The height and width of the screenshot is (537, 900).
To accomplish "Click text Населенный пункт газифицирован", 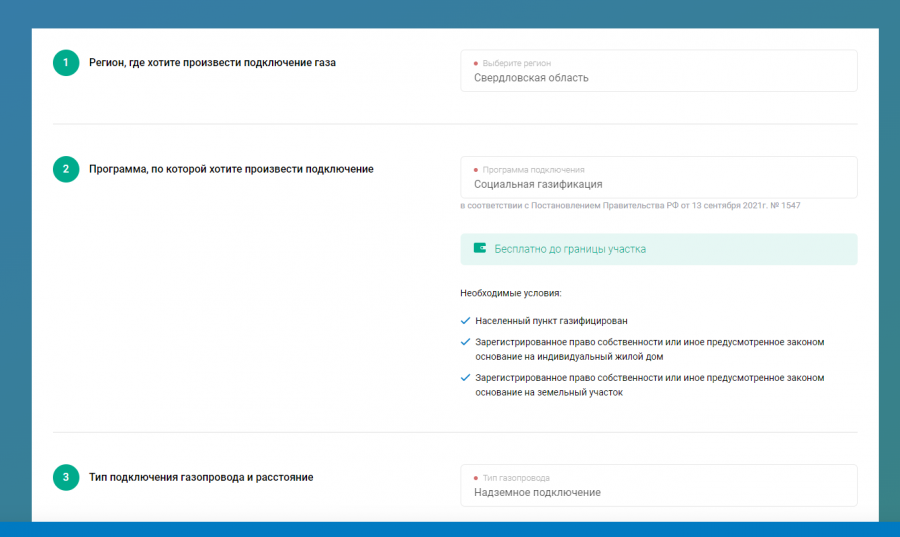I will click(551, 321).
